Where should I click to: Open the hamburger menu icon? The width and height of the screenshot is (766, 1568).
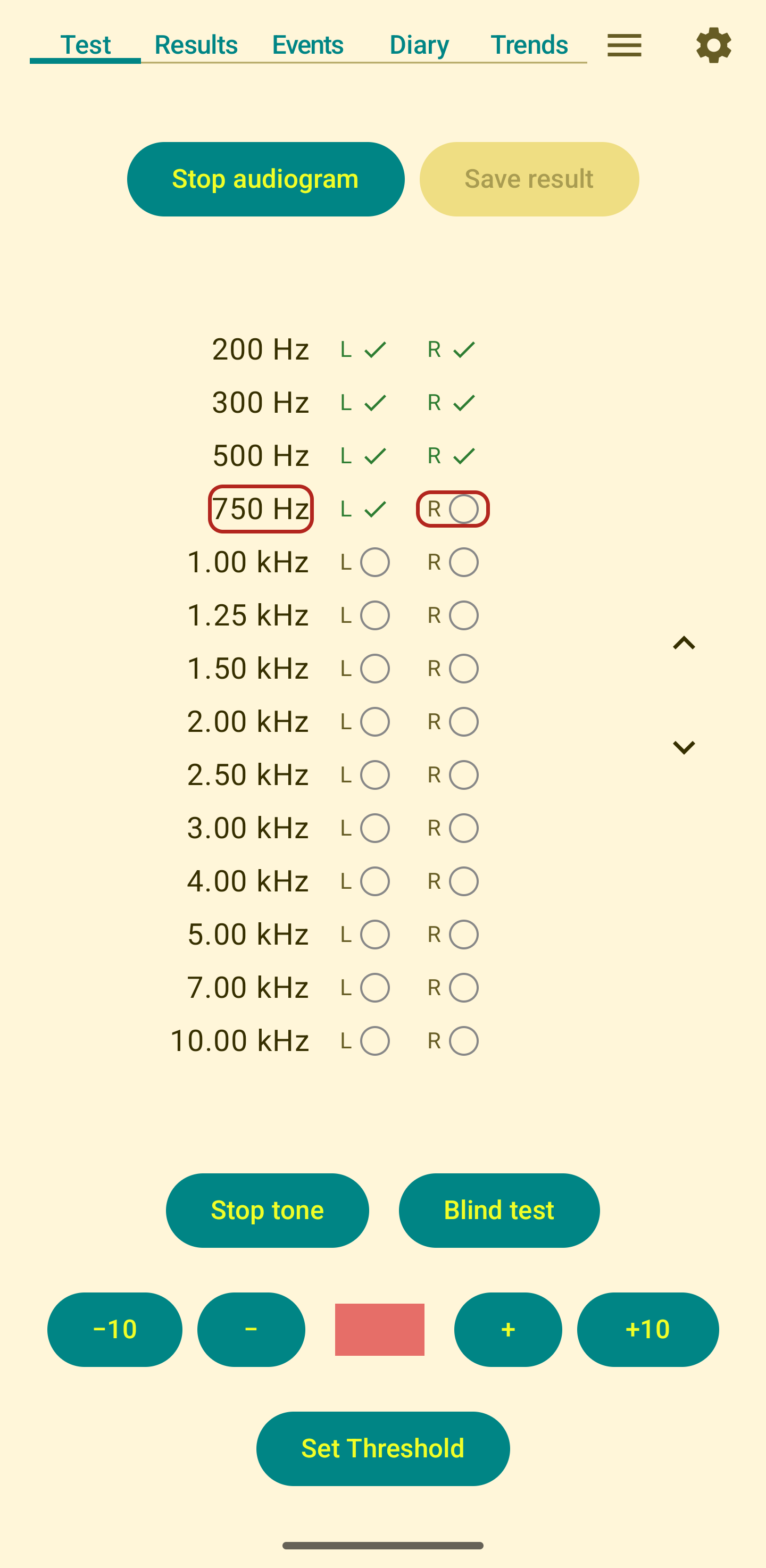pyautogui.click(x=624, y=45)
